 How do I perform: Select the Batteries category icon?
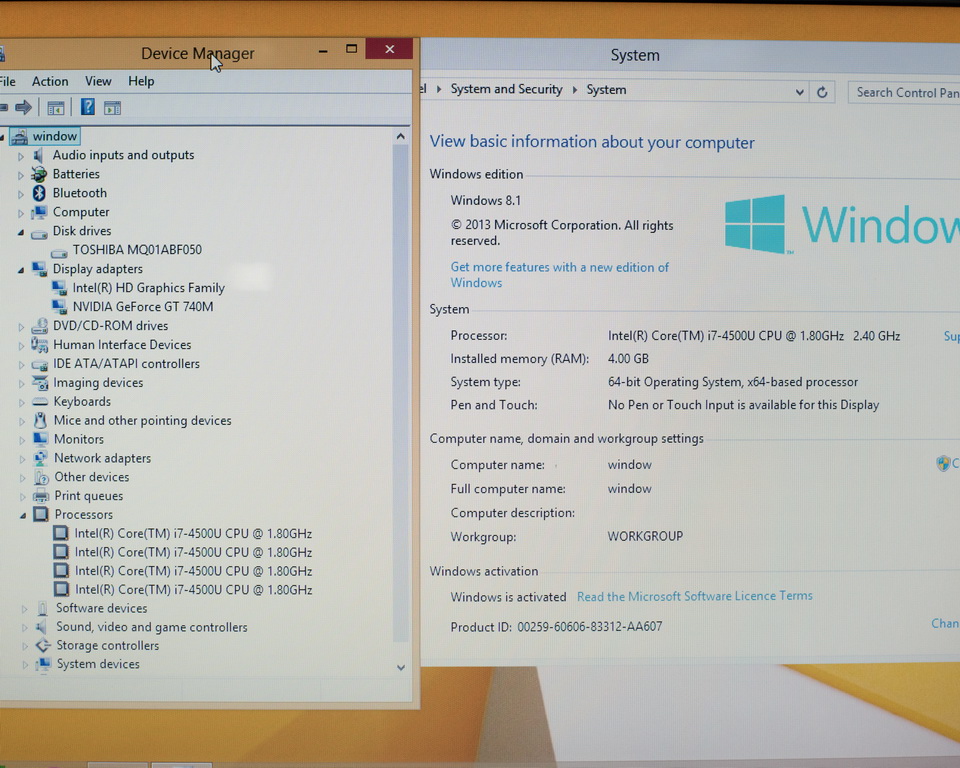(39, 174)
